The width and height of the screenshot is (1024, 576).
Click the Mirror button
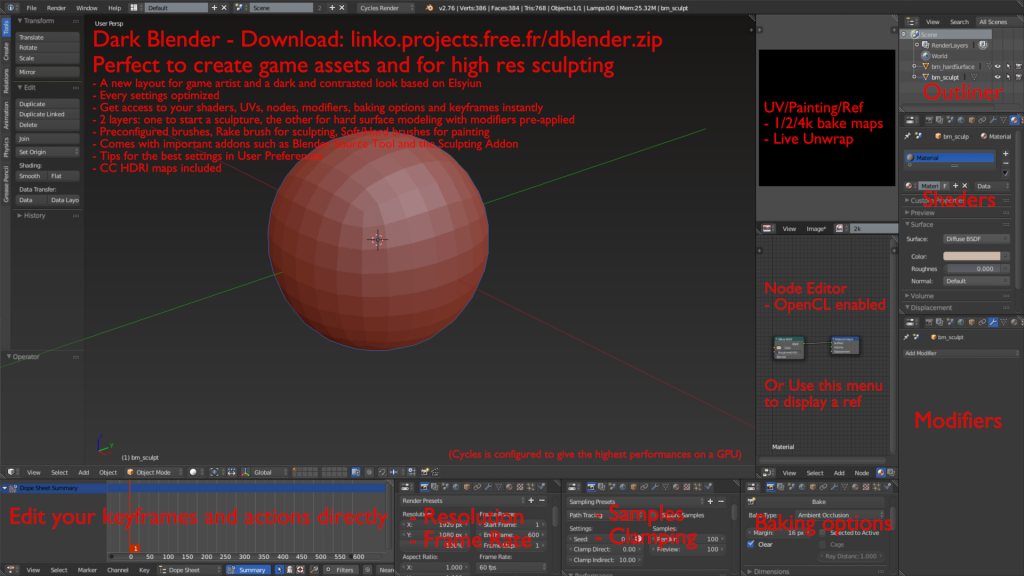(48, 72)
